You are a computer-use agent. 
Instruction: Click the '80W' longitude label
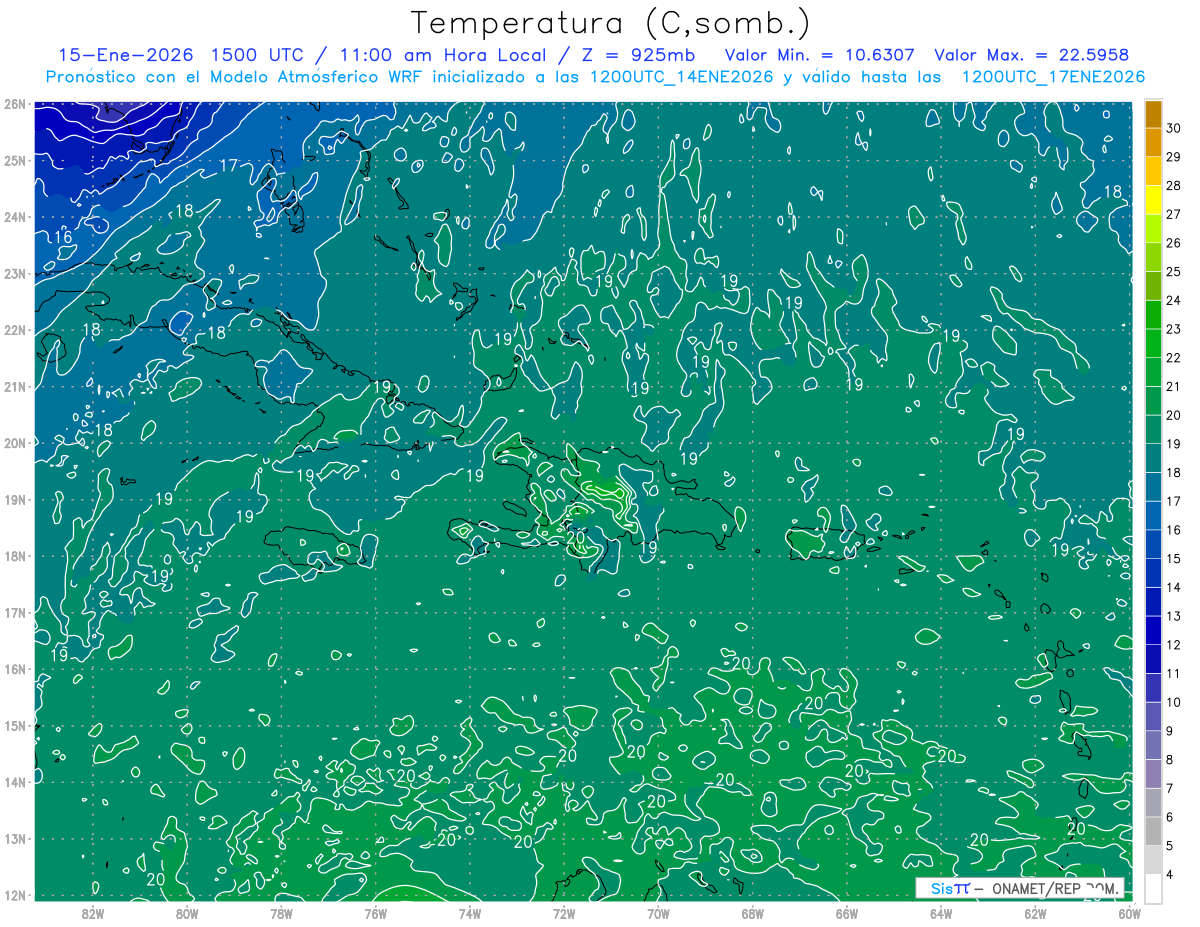[x=187, y=913]
